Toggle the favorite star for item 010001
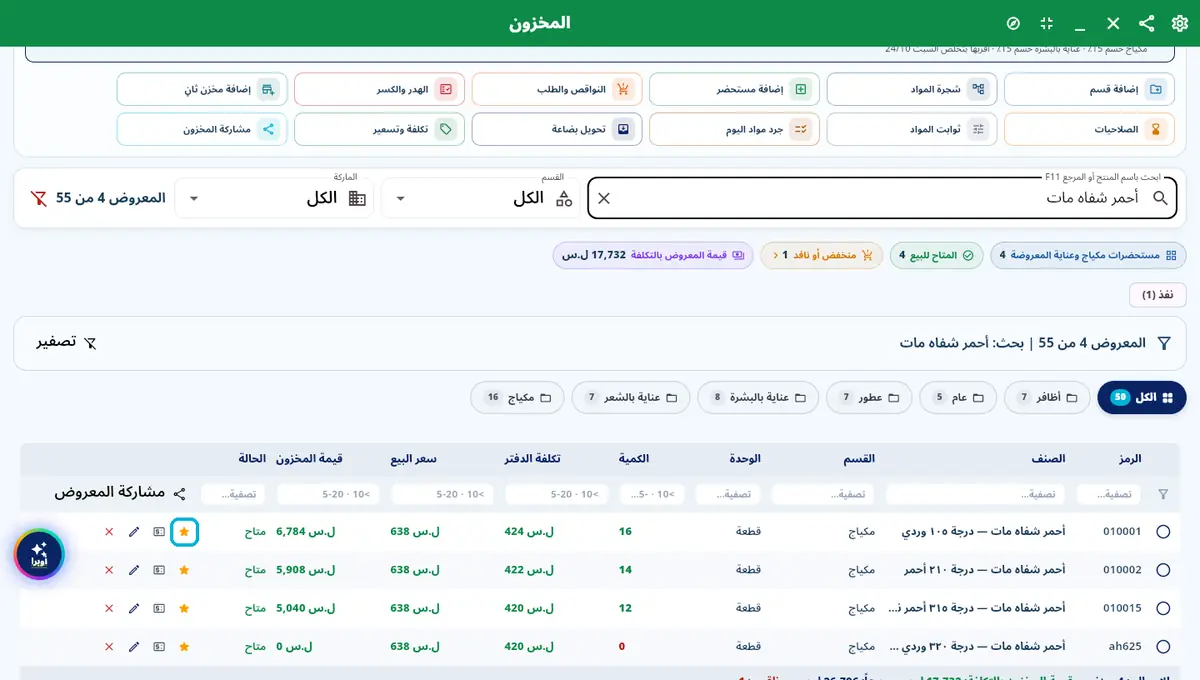This screenshot has width=1200, height=680. click(184, 532)
